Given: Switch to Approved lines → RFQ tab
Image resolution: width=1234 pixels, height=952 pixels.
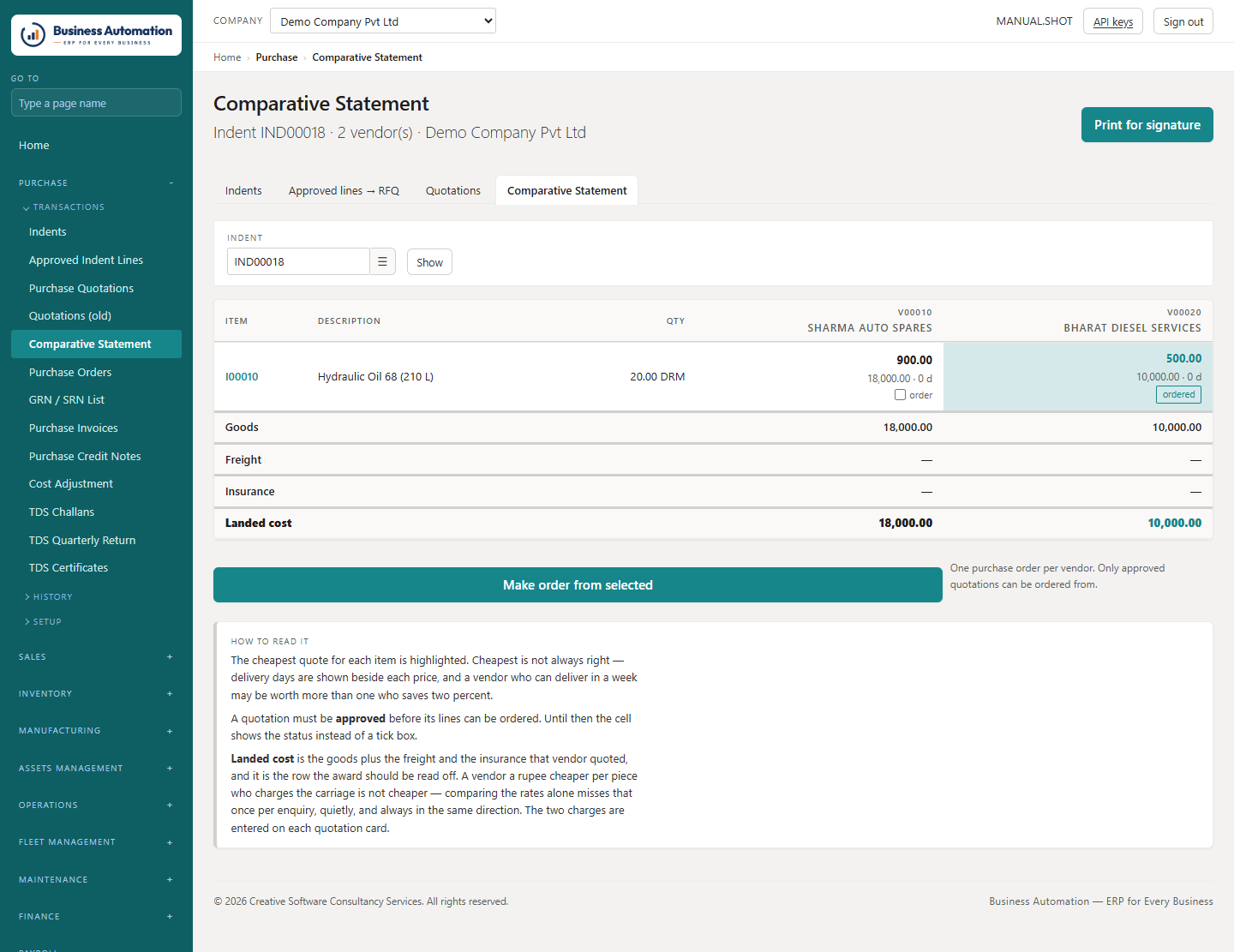Looking at the screenshot, I should coord(344,190).
